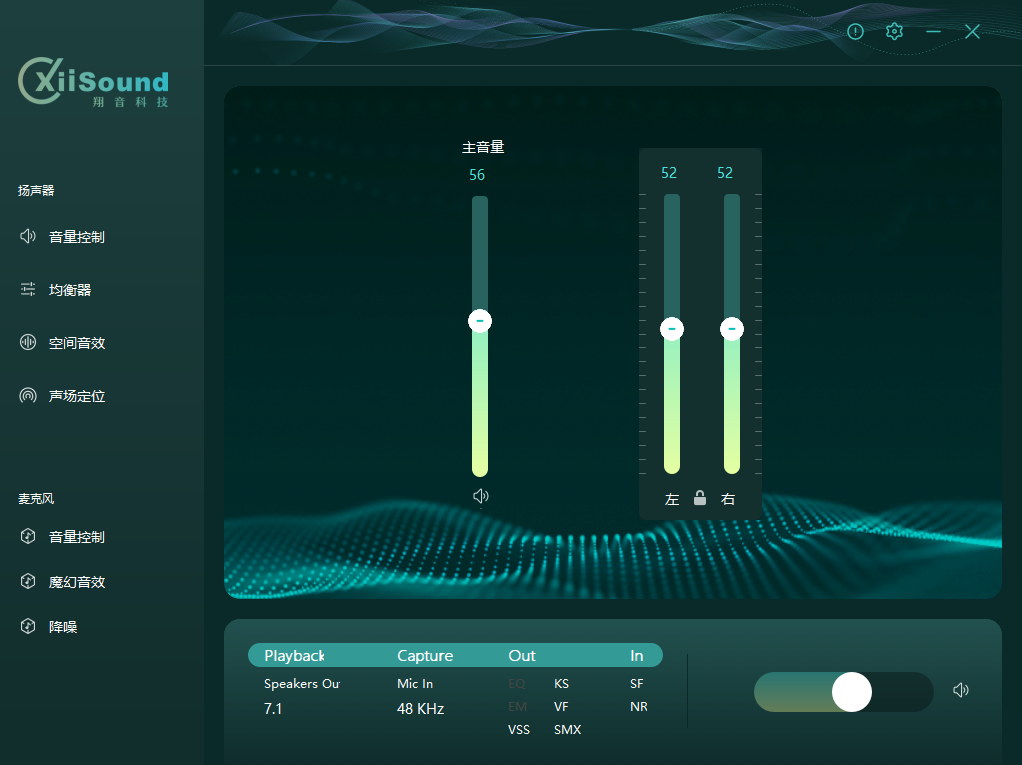The image size is (1022, 765).
Task: Select the Capture column header
Action: pyautogui.click(x=425, y=656)
